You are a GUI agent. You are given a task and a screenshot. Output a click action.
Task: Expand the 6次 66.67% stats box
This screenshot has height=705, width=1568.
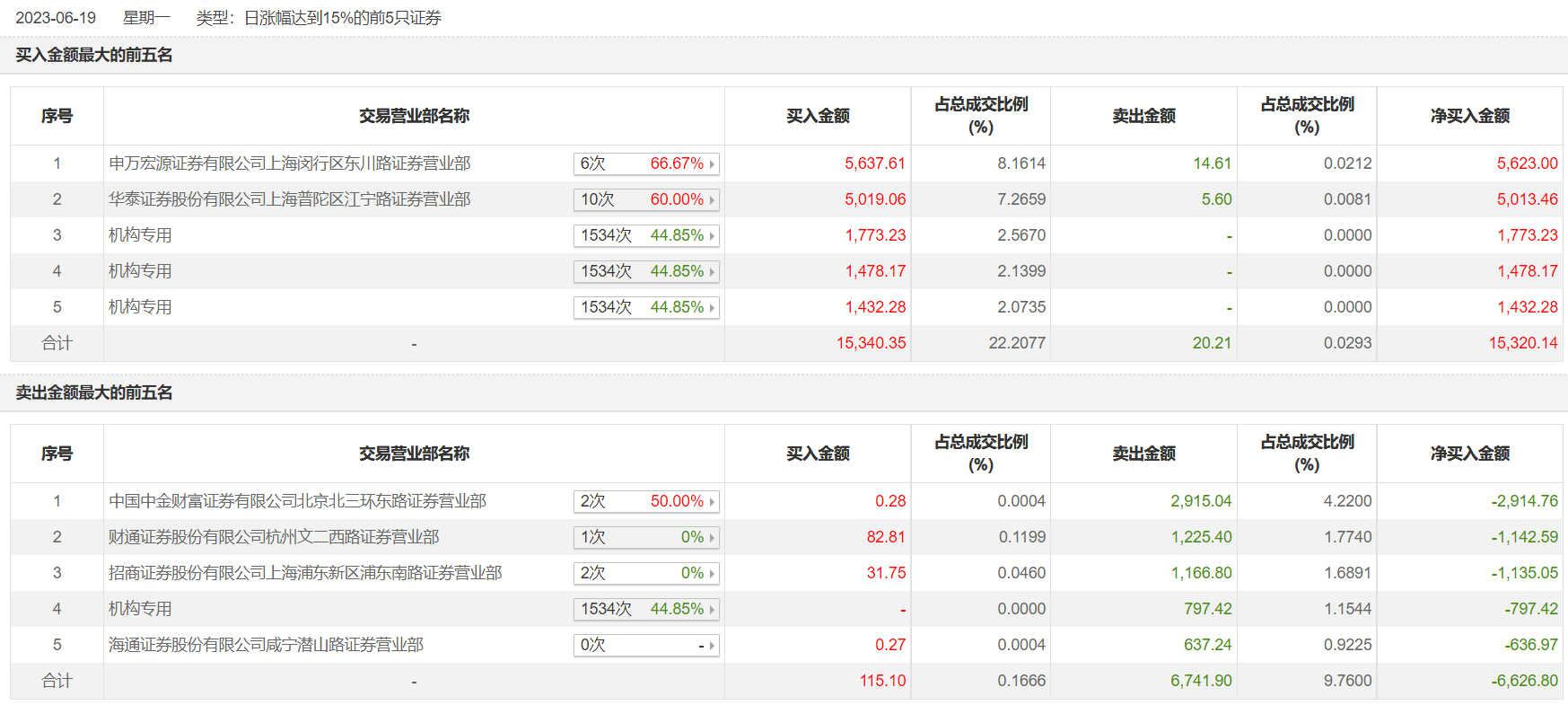click(646, 163)
